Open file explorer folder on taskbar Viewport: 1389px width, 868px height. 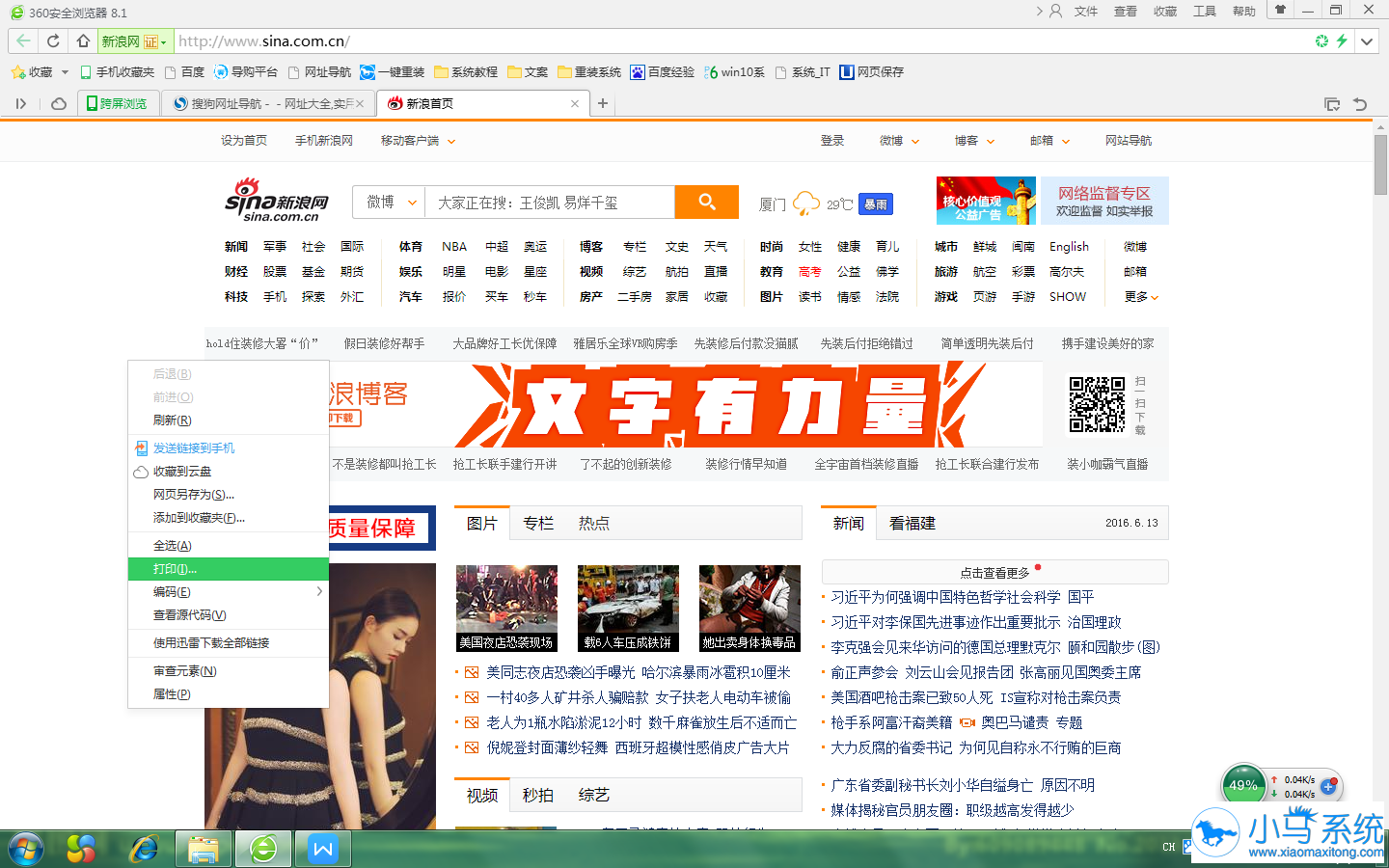click(204, 849)
